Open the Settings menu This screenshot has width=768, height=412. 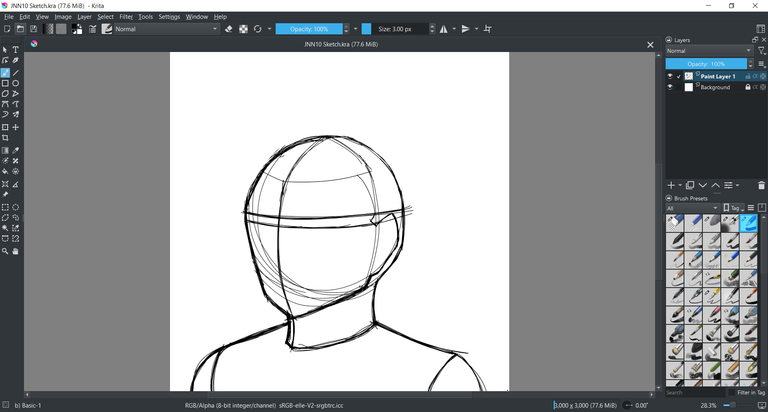coord(169,17)
